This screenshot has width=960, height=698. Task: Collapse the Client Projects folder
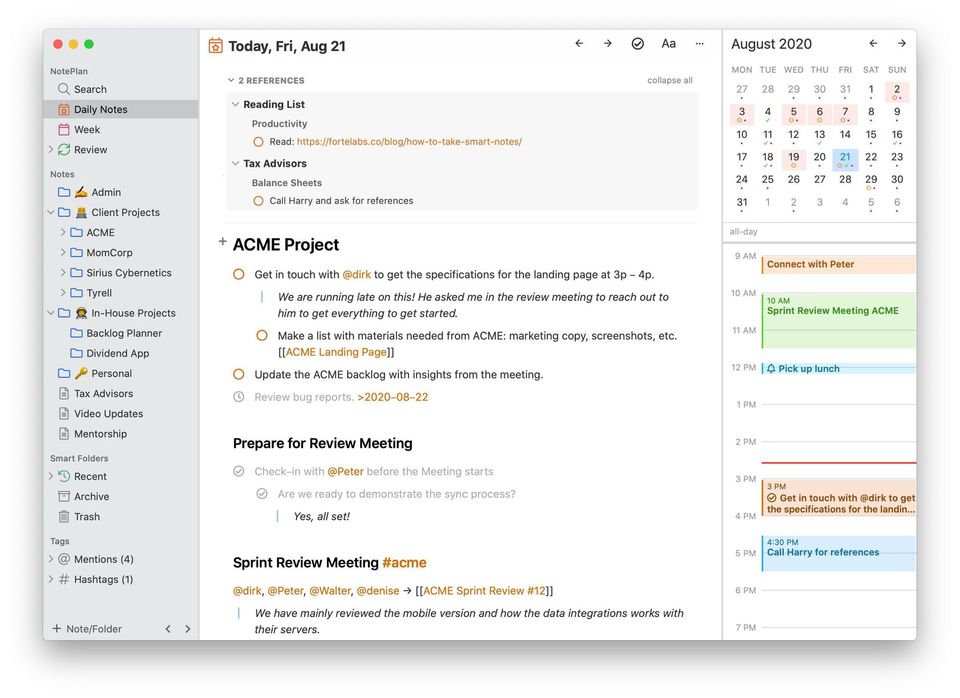click(51, 212)
